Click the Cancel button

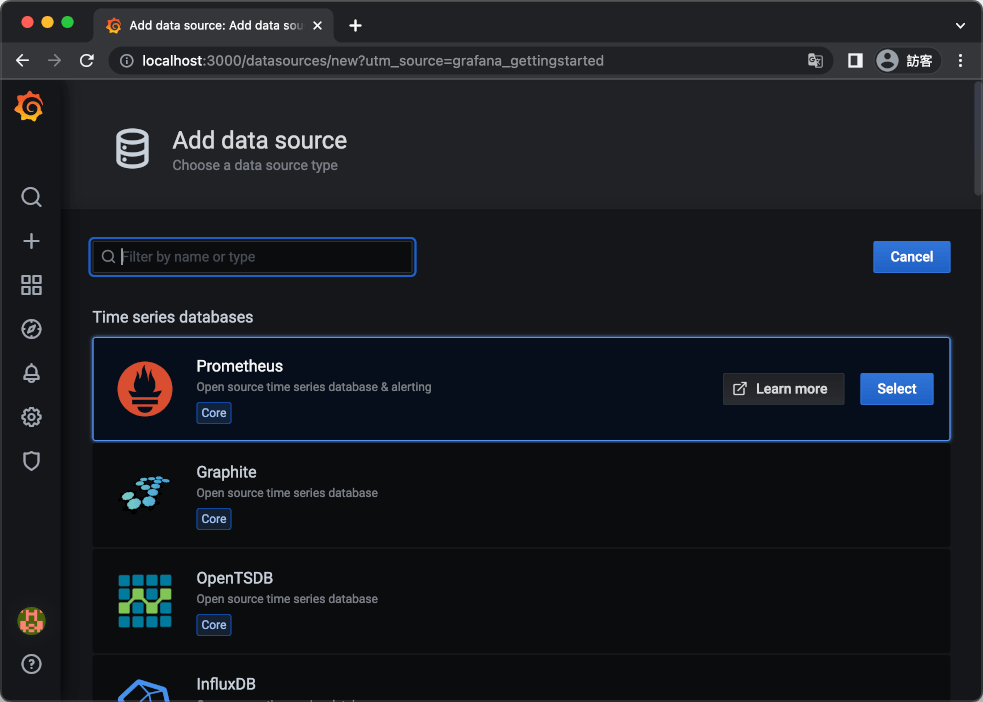pyautogui.click(x=912, y=257)
